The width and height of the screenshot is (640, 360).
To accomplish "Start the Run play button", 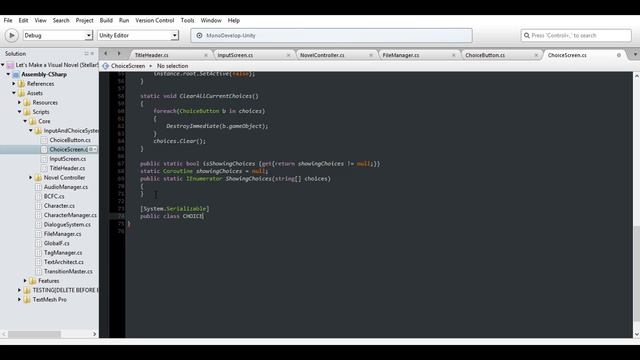I will tap(12, 36).
